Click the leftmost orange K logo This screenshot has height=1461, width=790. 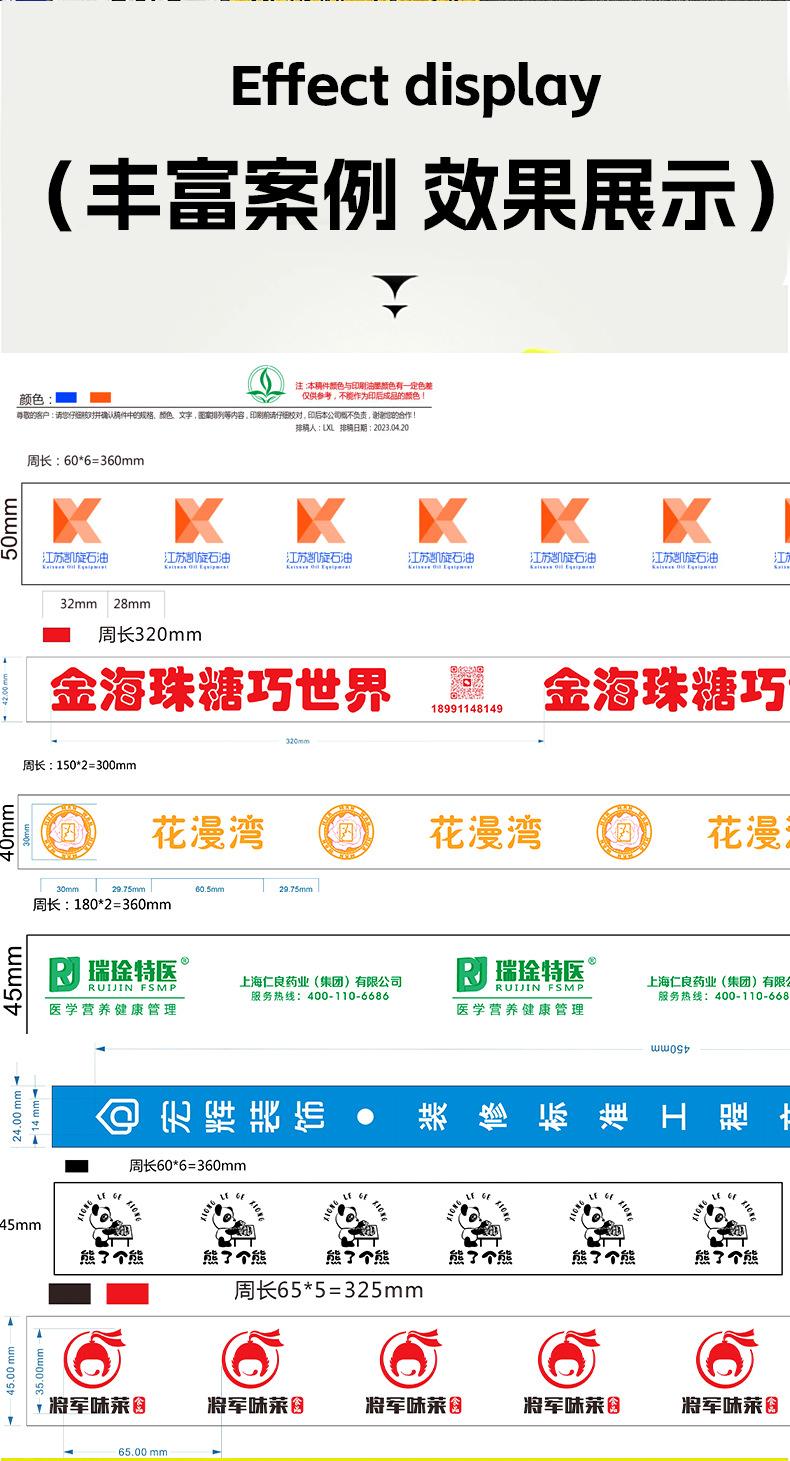[x=77, y=521]
